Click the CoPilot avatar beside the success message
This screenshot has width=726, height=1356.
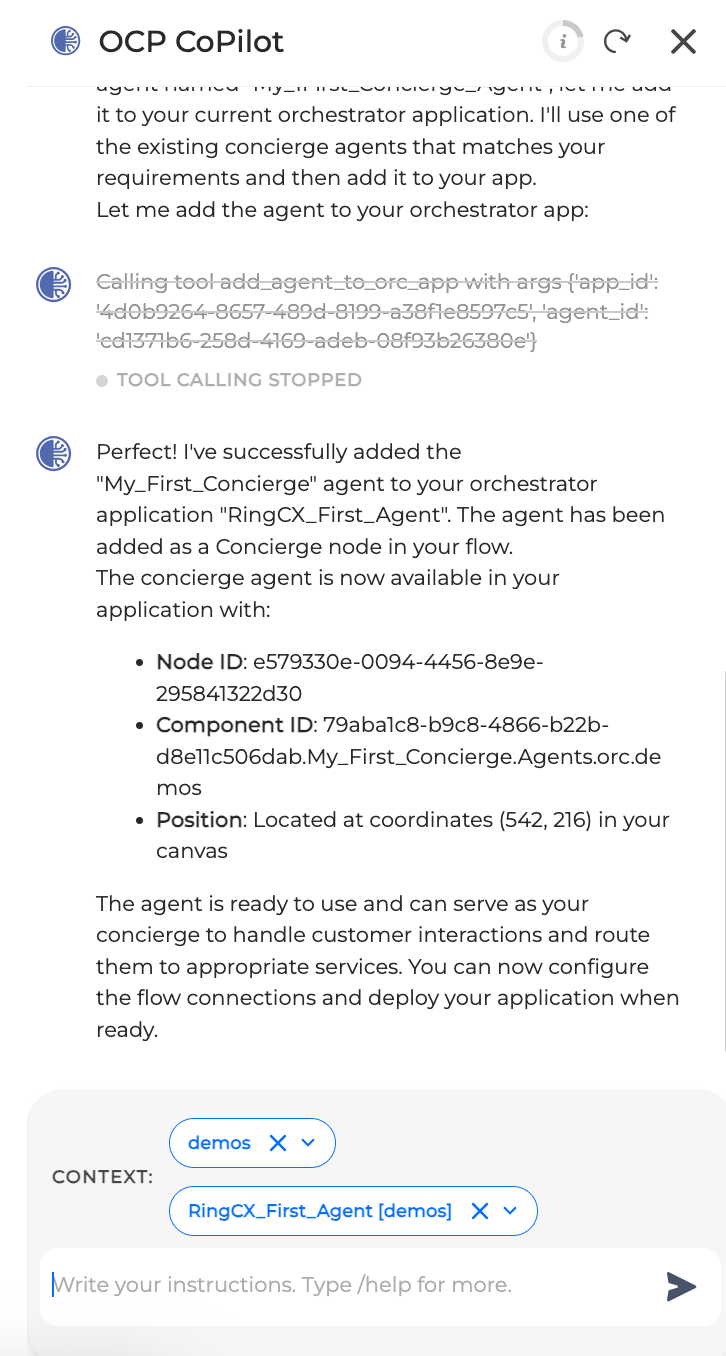(53, 454)
